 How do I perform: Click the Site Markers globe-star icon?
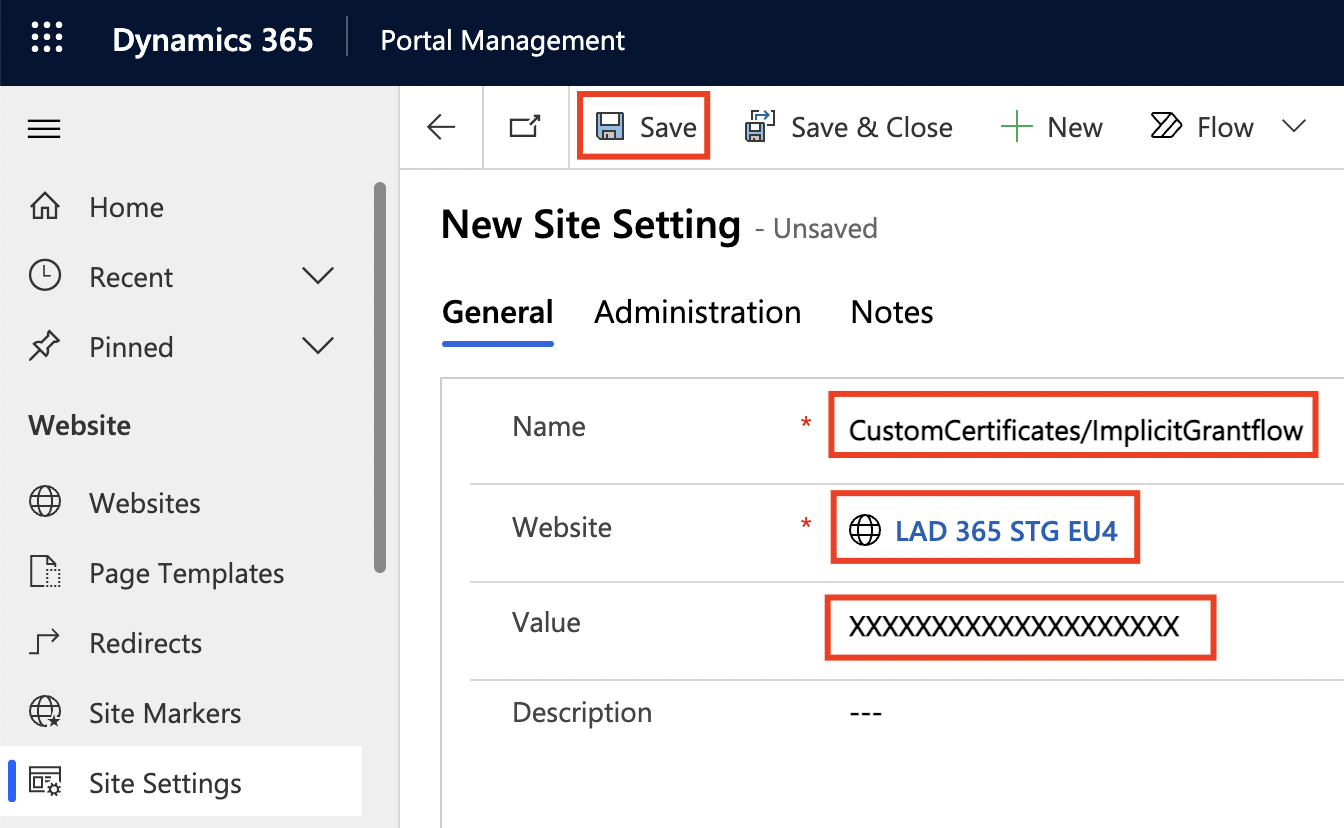[x=45, y=712]
